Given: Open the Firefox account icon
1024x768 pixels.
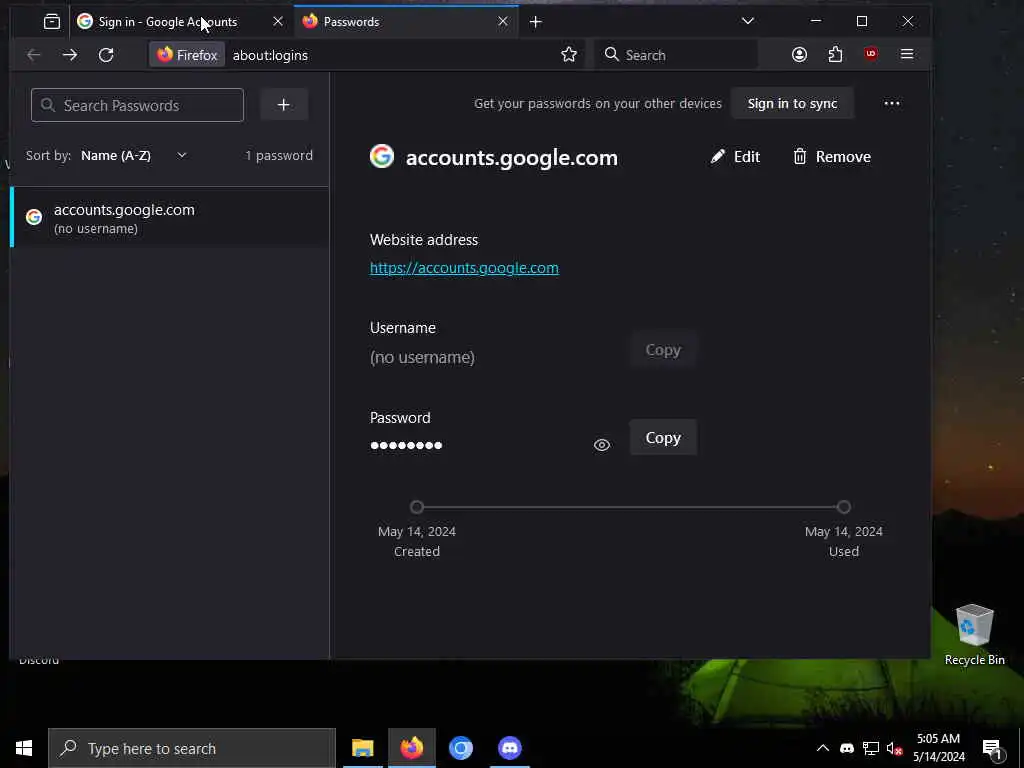Looking at the screenshot, I should [x=799, y=55].
